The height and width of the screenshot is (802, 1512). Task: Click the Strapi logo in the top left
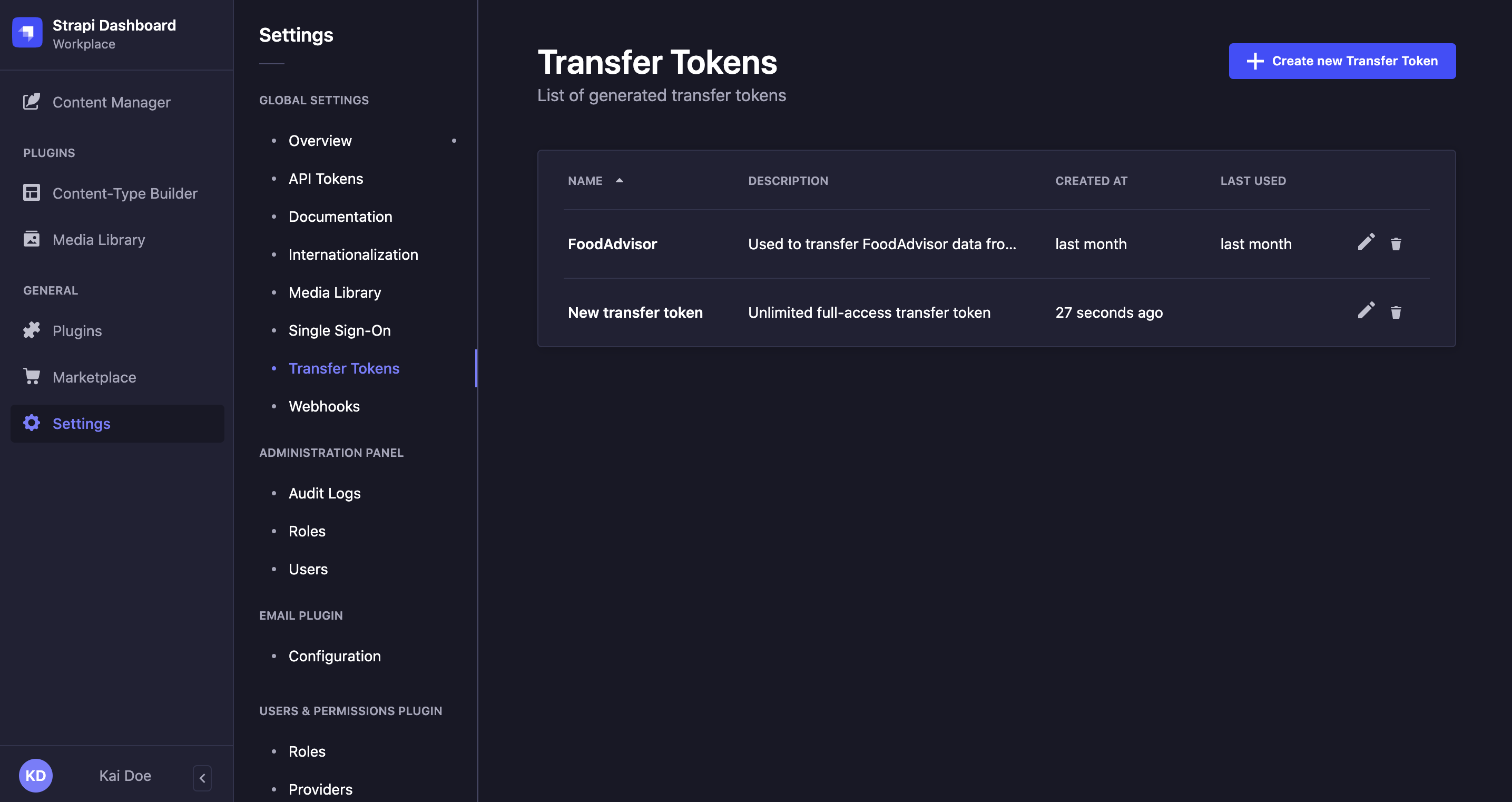[27, 33]
